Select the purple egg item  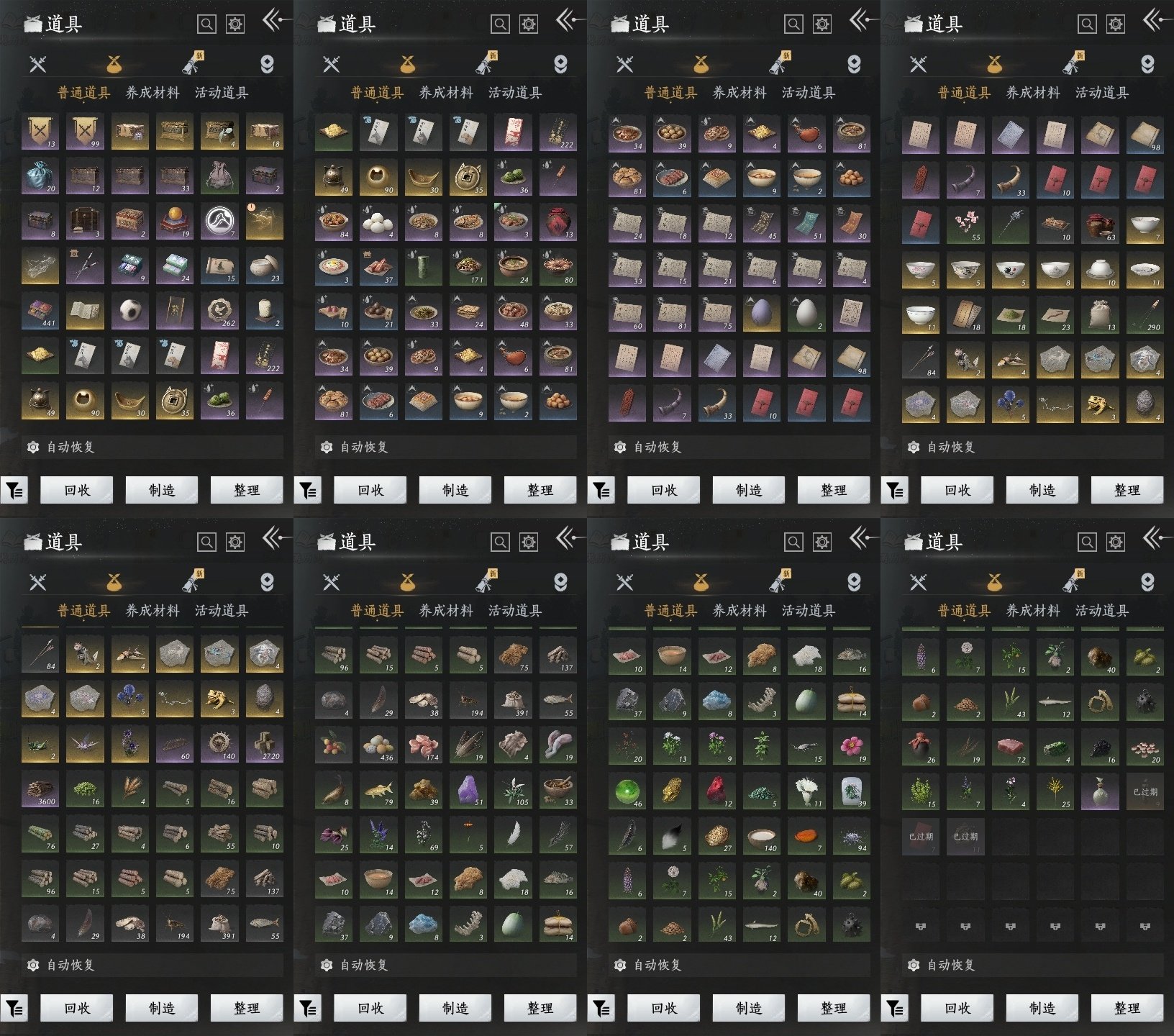pyautogui.click(x=761, y=312)
